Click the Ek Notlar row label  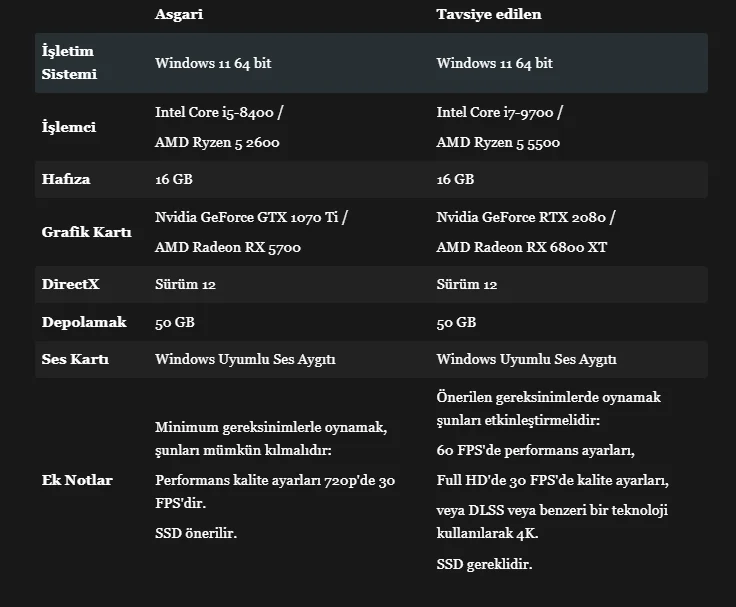coord(77,480)
